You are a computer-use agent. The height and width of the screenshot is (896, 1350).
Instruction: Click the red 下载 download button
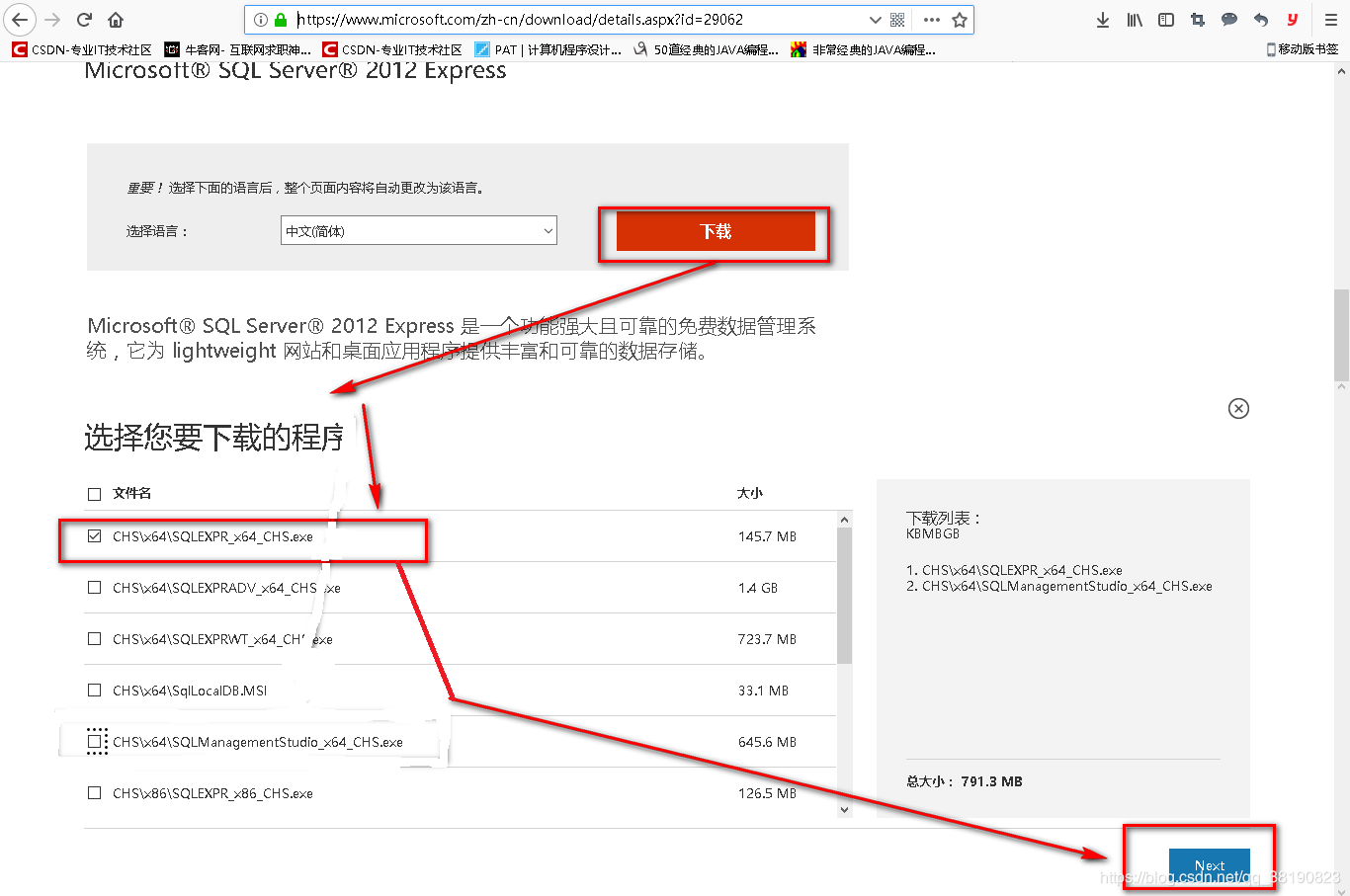coord(716,231)
